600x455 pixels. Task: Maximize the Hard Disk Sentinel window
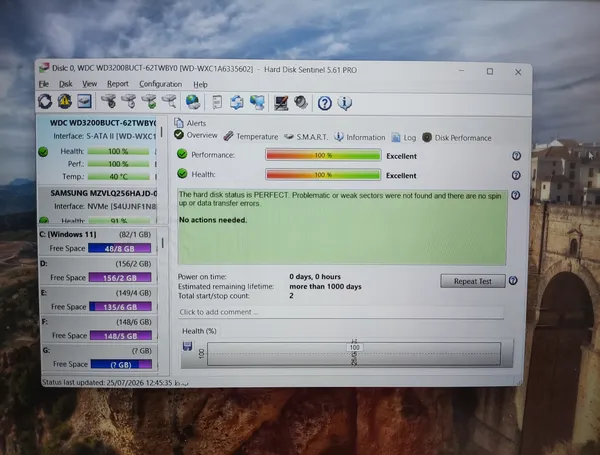tap(490, 72)
